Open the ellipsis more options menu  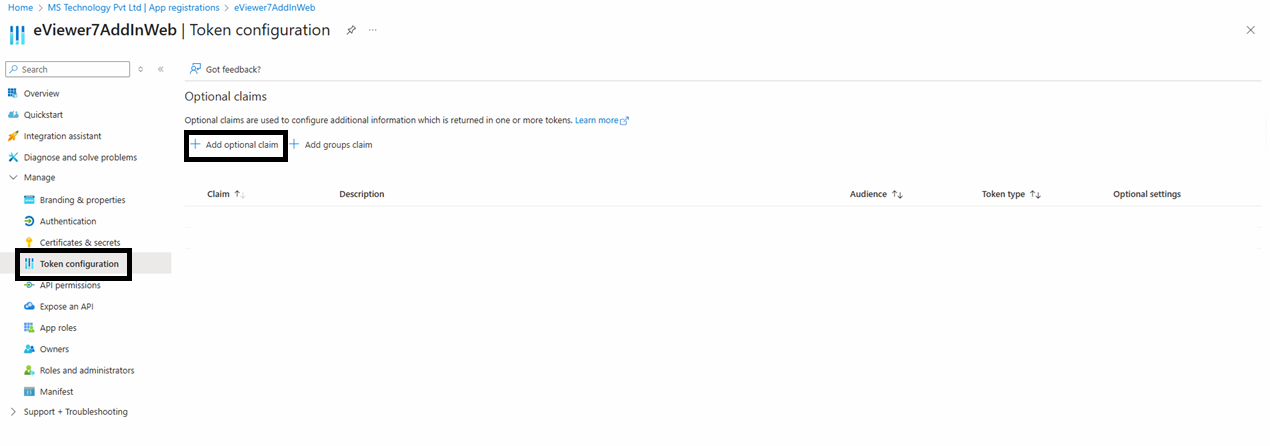pos(373,30)
